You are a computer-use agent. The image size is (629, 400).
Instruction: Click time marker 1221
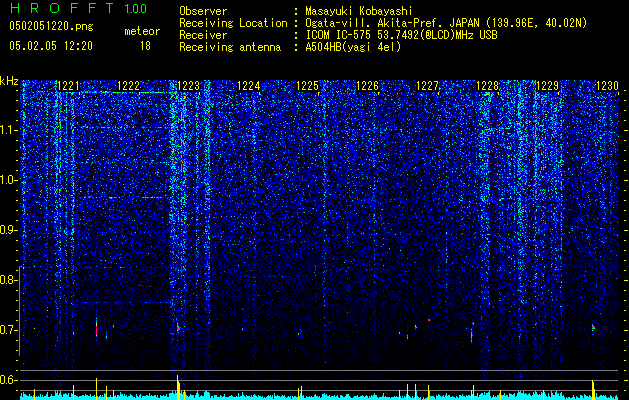(69, 86)
